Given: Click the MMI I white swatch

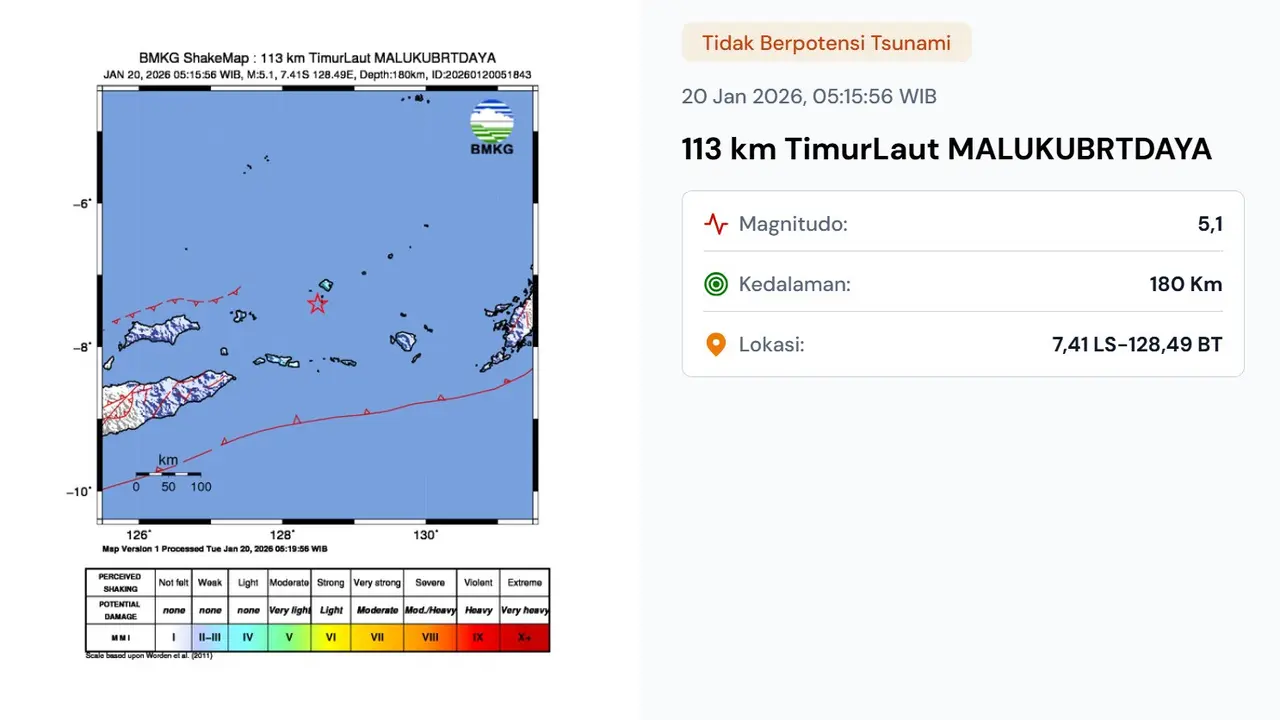Looking at the screenshot, I should 173,637.
